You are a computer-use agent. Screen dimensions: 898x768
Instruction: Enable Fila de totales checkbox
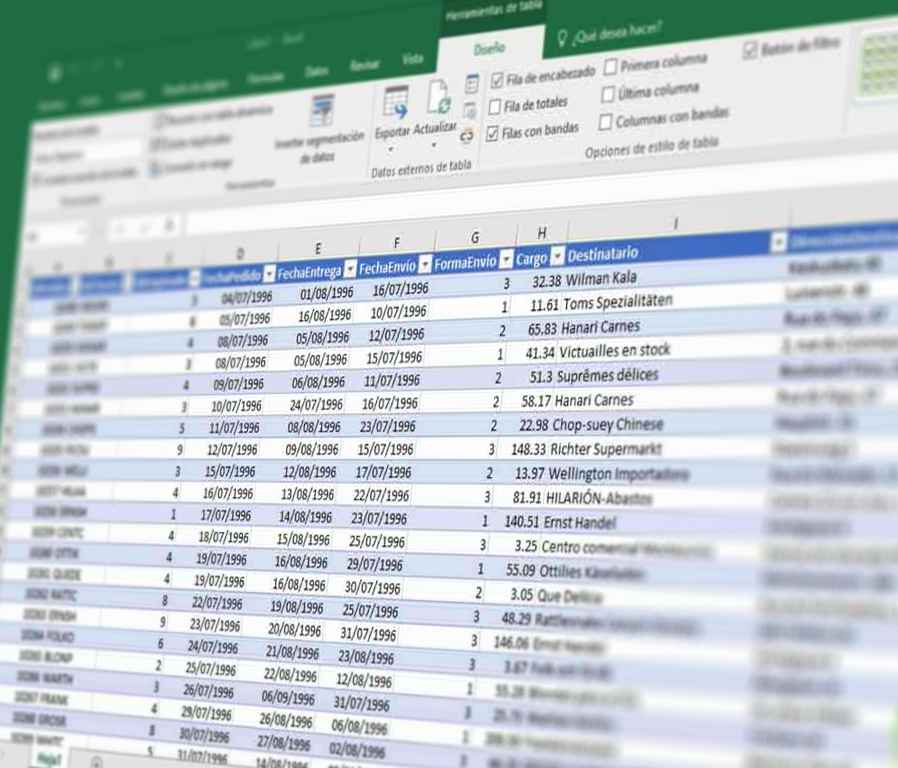point(495,107)
